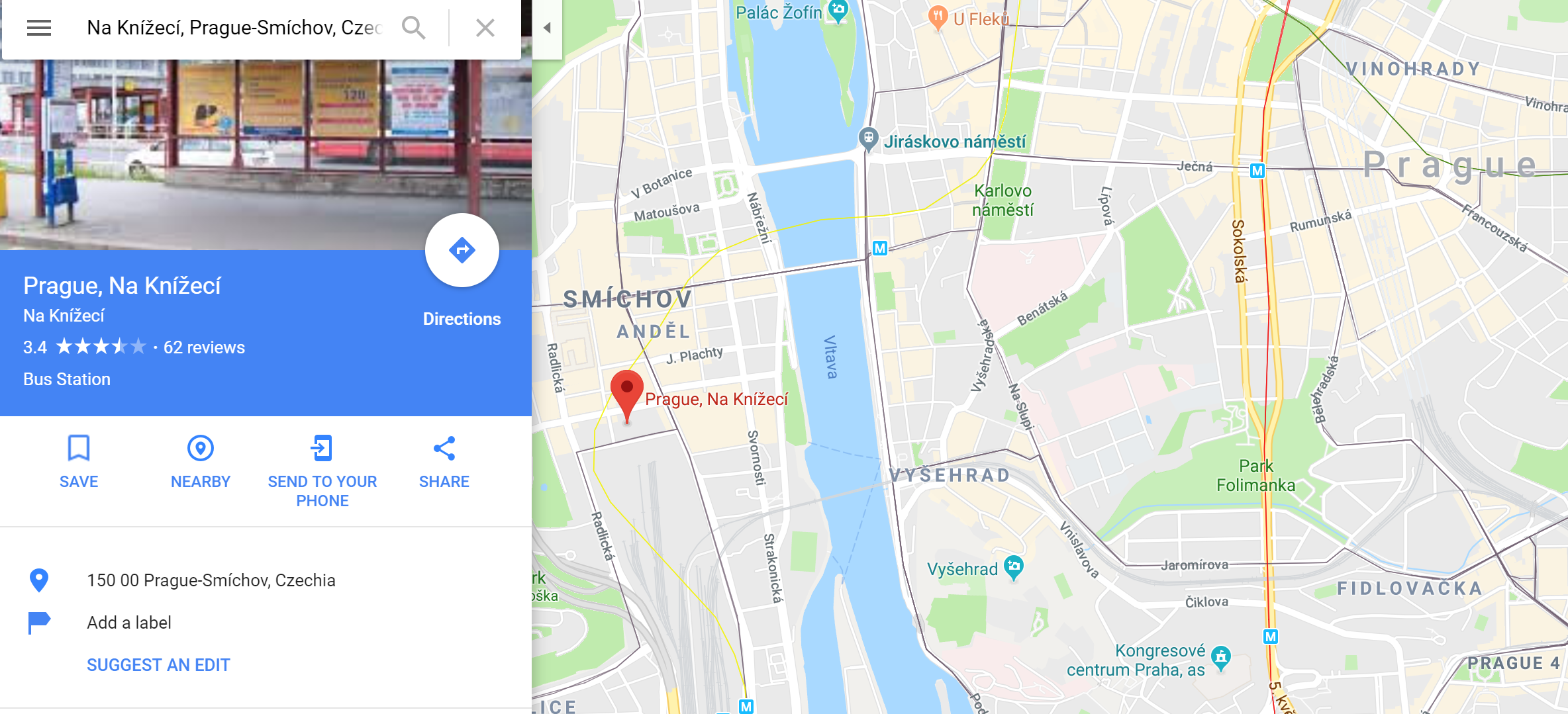Send to your phone icon

pyautogui.click(x=322, y=448)
